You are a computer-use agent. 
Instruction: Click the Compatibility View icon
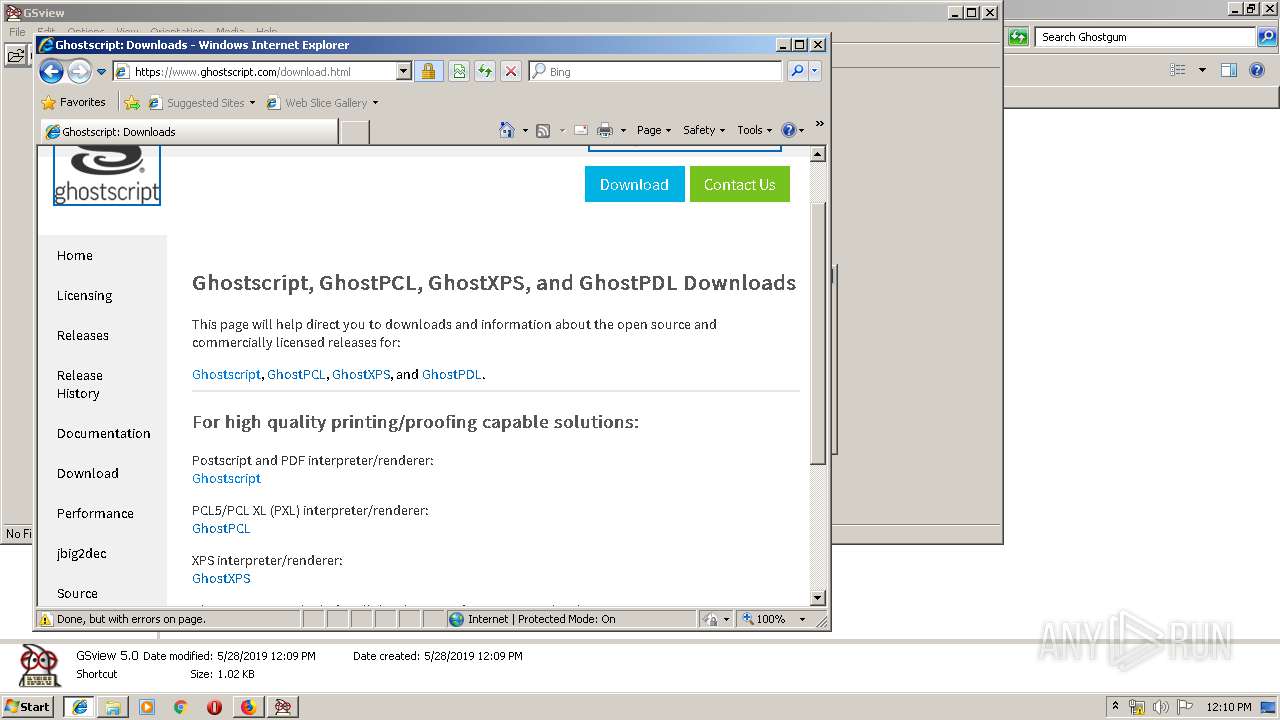click(458, 72)
